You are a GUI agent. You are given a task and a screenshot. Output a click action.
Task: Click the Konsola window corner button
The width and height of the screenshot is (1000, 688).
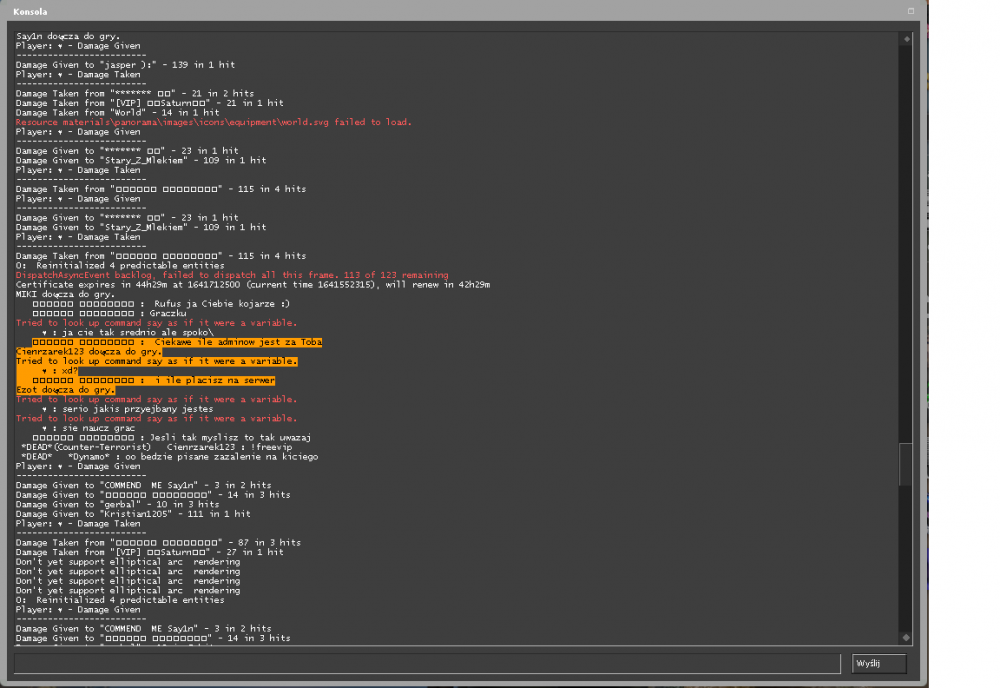911,11
